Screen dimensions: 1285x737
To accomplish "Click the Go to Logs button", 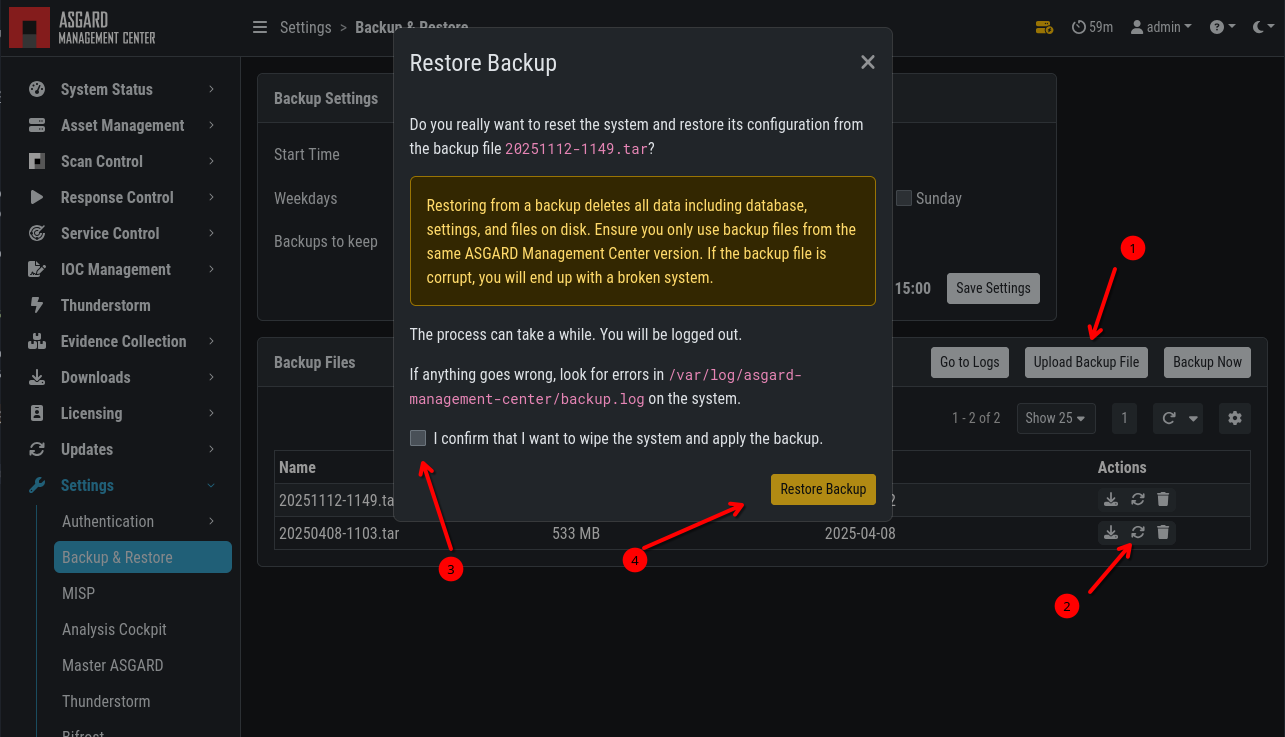I will 969,362.
